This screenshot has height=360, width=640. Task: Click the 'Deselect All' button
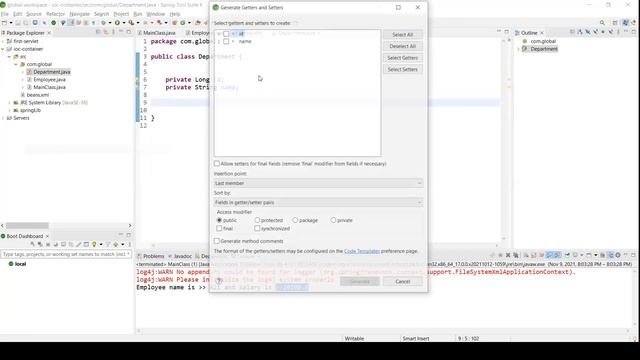tap(402, 46)
